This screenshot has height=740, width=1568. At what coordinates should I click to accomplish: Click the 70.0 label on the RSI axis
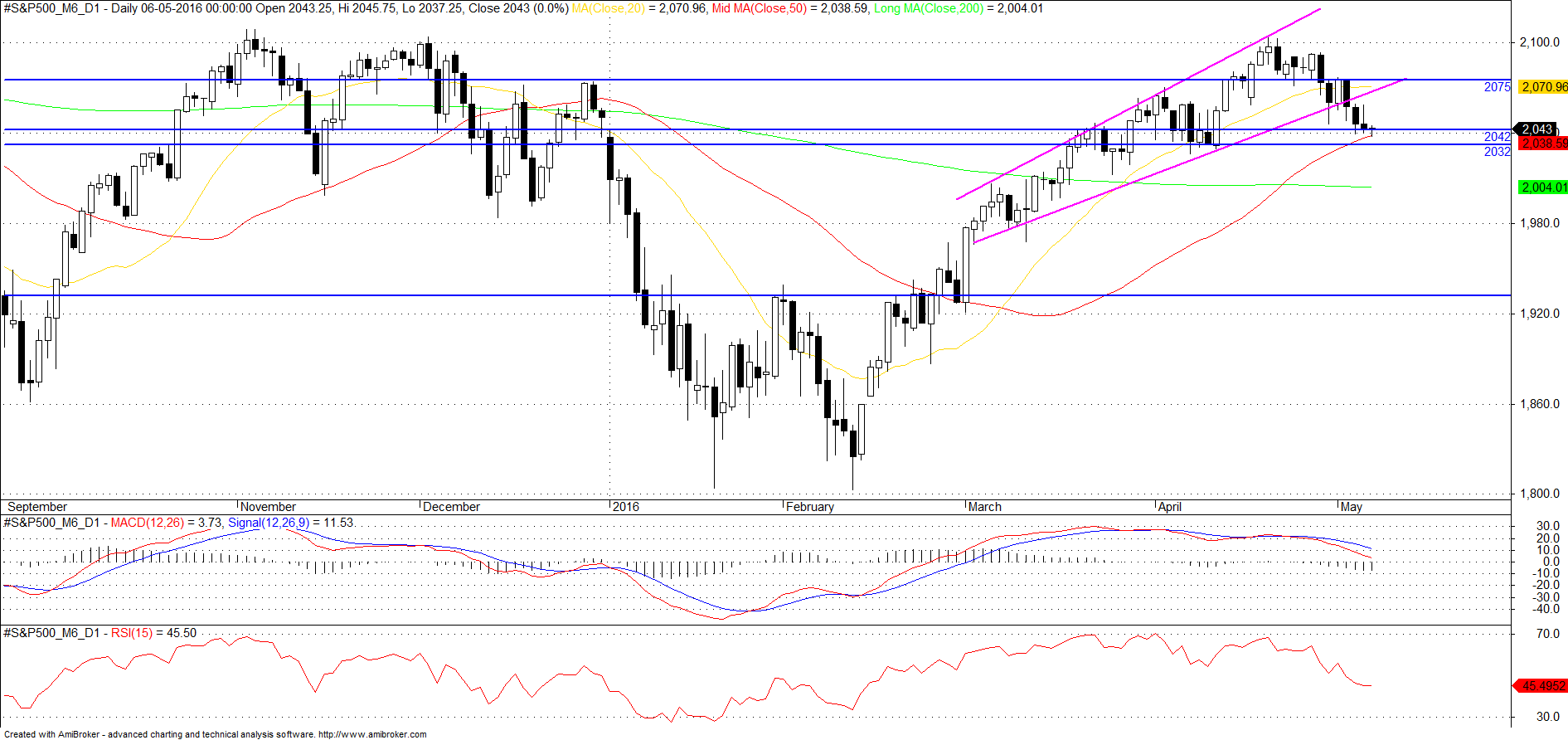click(1547, 634)
